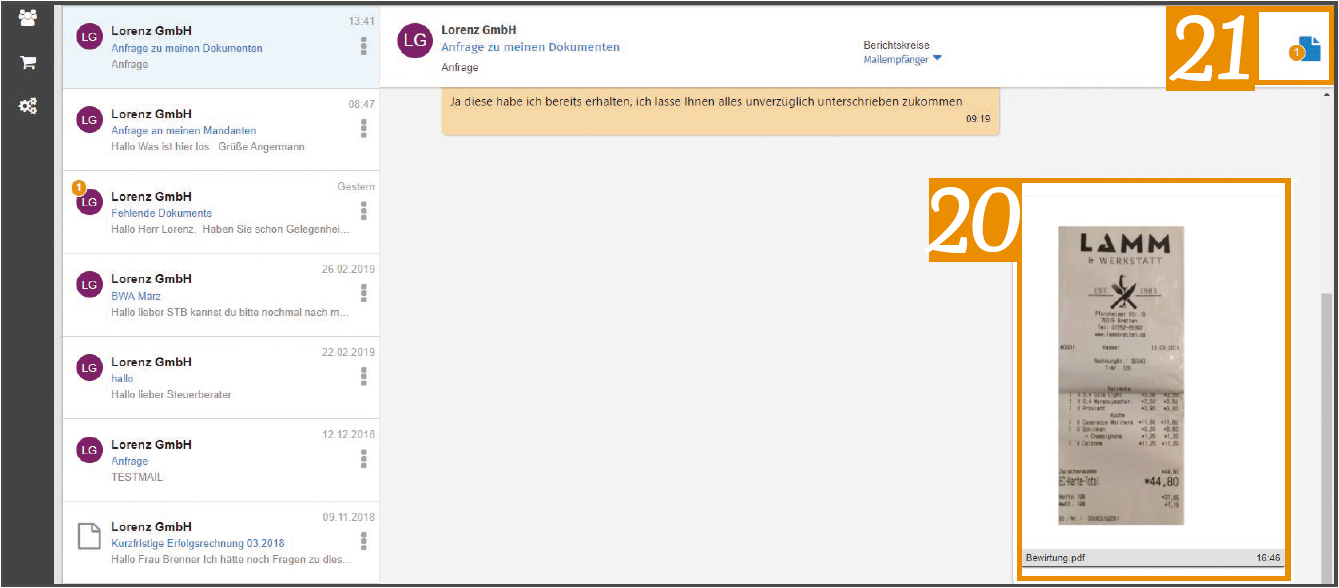Open the three-dot menu for 'BWA März'
Screen dimensions: 1339x588
tap(364, 293)
